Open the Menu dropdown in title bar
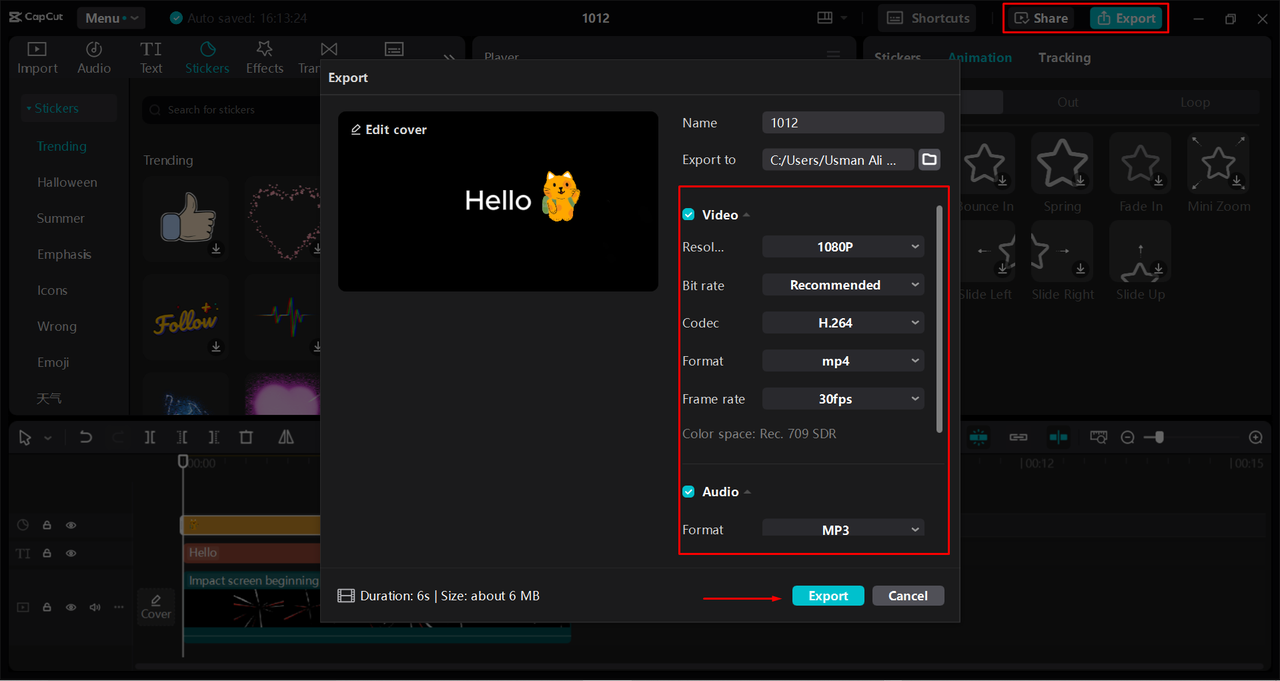This screenshot has height=681, width=1280. 110,18
